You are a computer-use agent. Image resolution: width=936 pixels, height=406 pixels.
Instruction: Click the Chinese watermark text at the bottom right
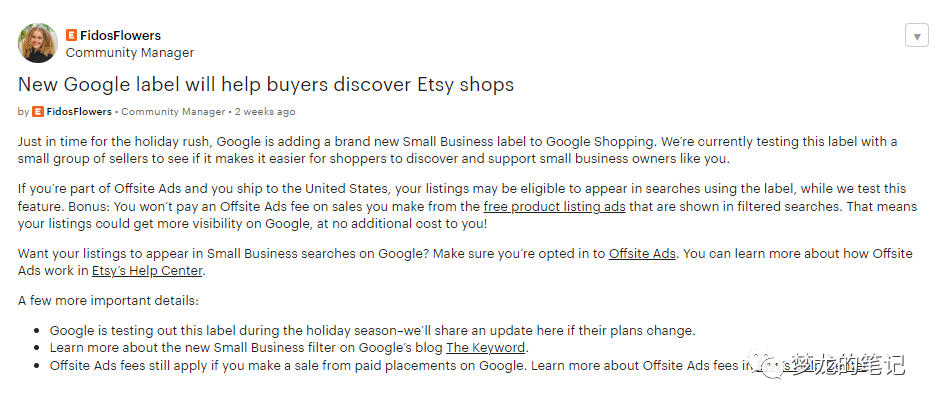pyautogui.click(x=848, y=366)
